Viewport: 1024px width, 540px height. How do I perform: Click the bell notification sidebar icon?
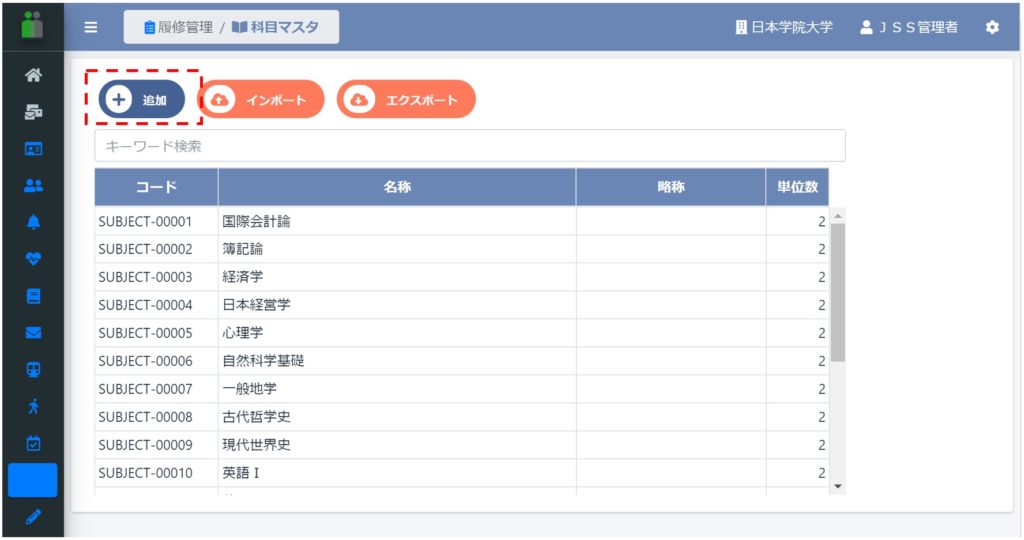click(x=33, y=222)
